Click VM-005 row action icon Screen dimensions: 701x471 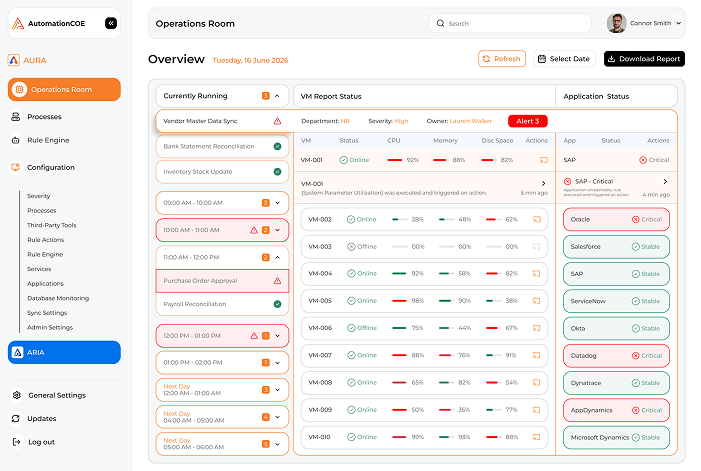(x=536, y=301)
